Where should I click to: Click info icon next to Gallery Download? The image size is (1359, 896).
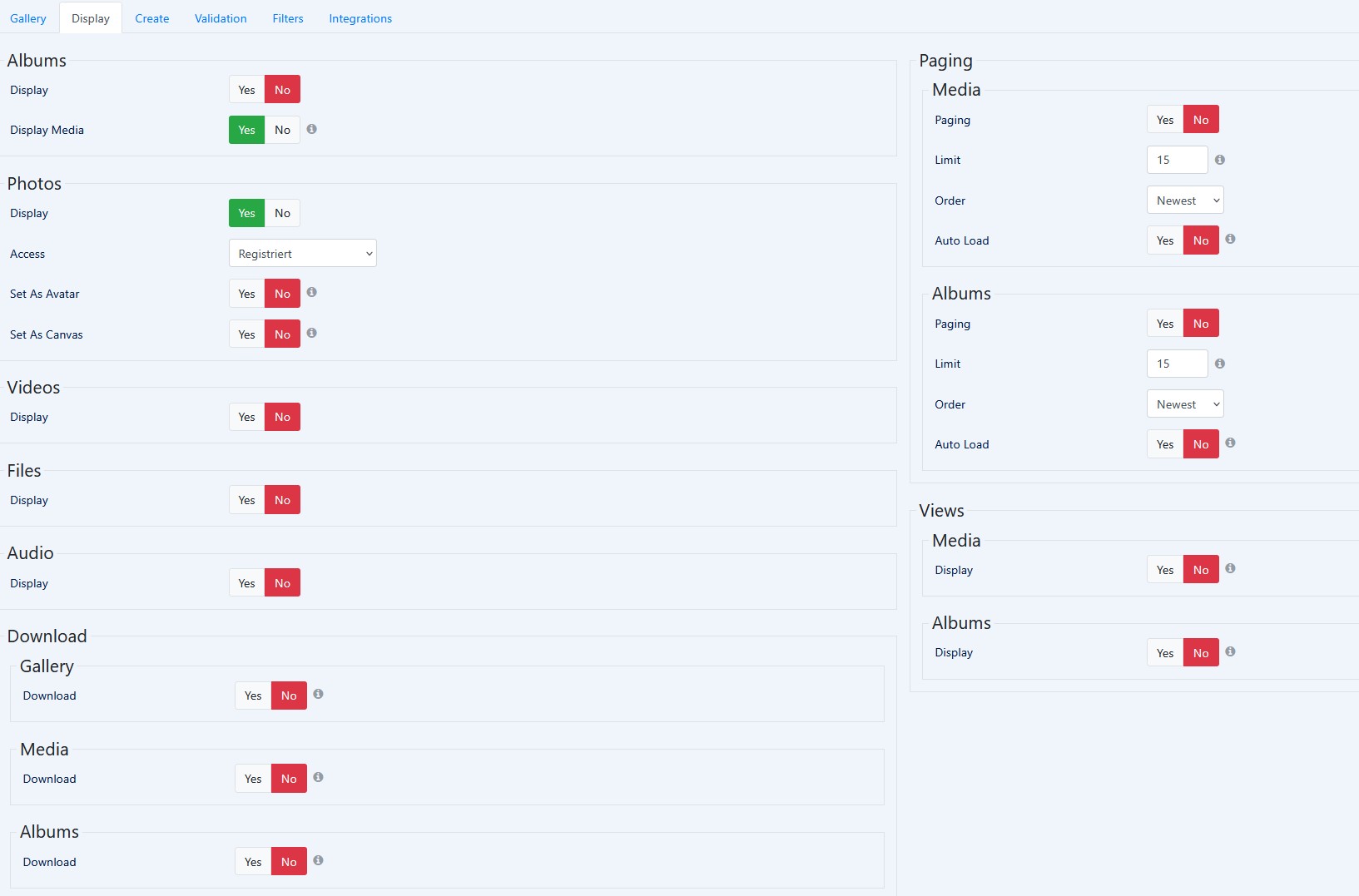tap(318, 694)
